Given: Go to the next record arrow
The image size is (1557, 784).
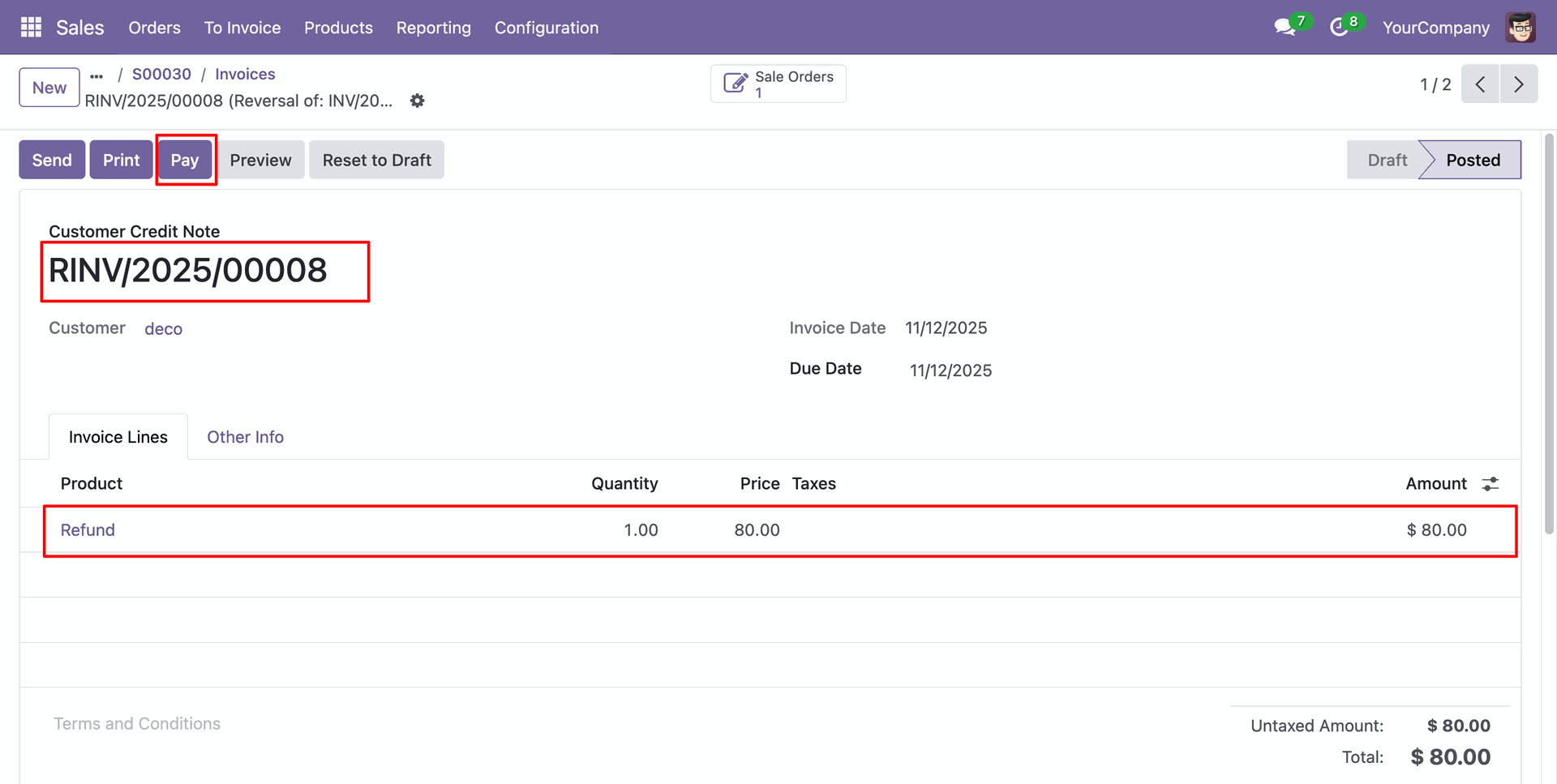Looking at the screenshot, I should (1519, 84).
